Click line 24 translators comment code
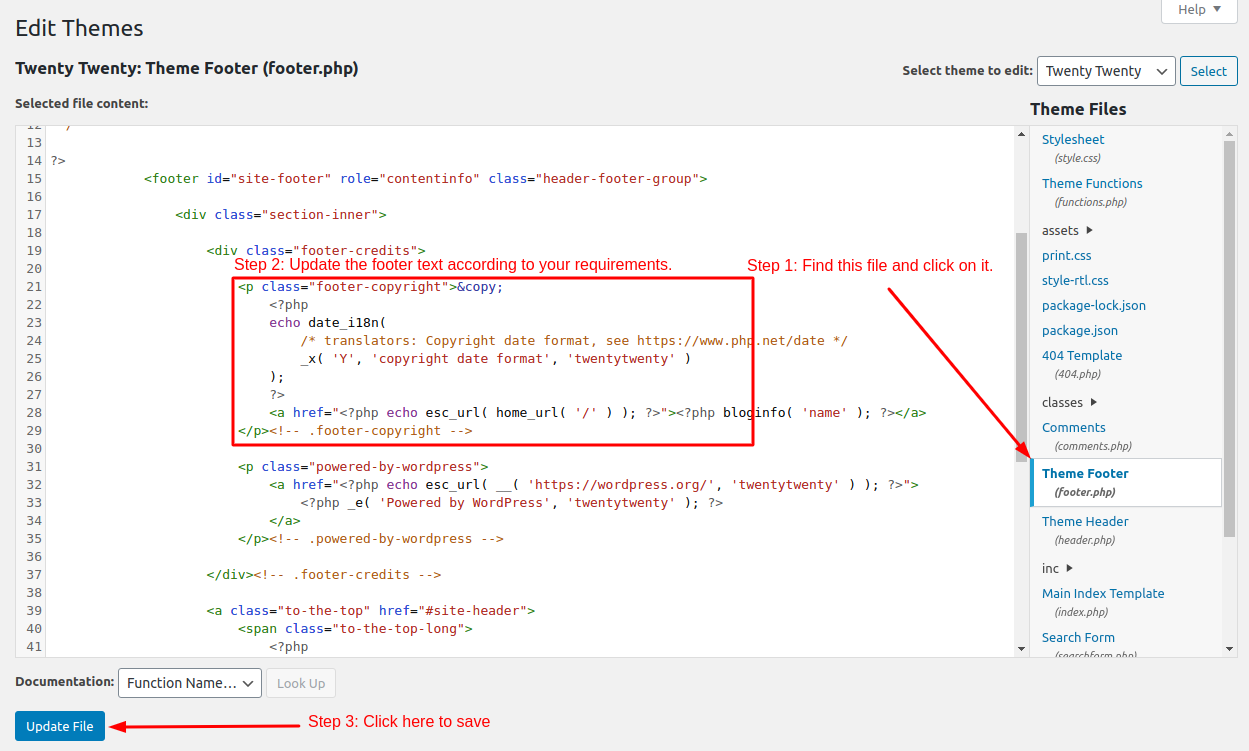This screenshot has height=751, width=1249. (574, 341)
